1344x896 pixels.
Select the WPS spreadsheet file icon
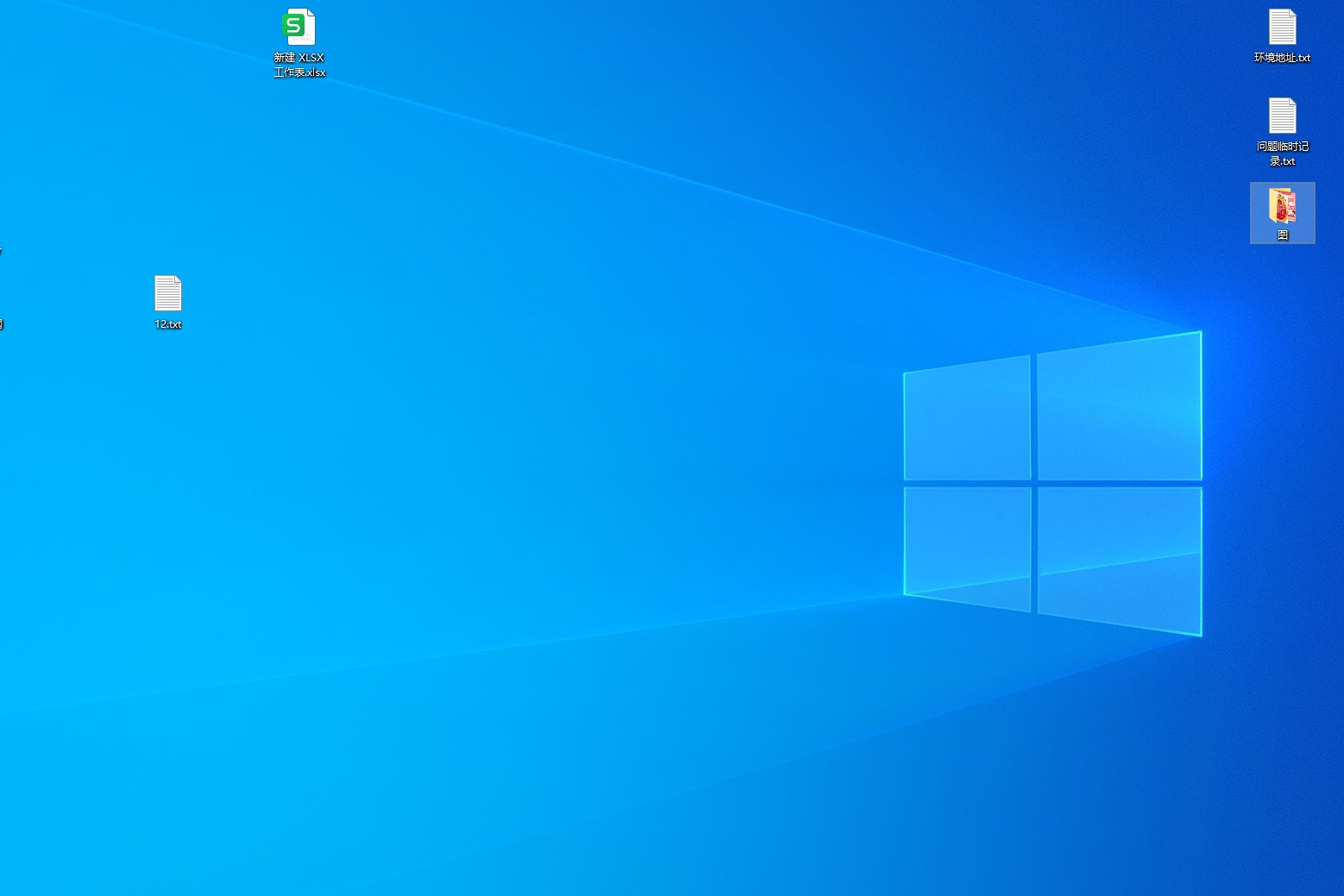coord(299,28)
